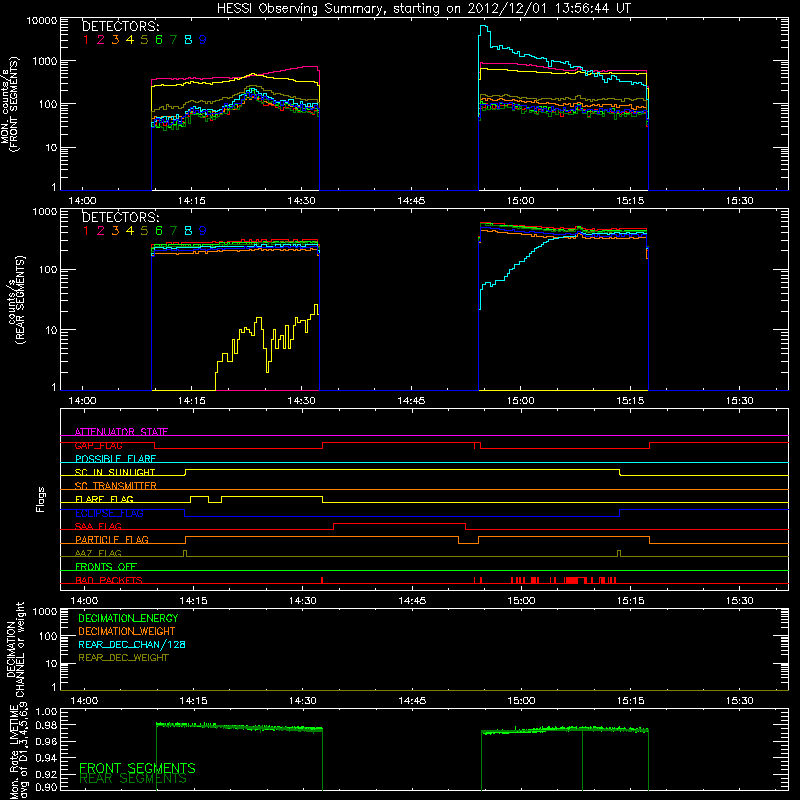The image size is (800, 800).
Task: Click the 'MON. counts/s (FRONT SEGMENTS)' axis title
Action: point(10,104)
